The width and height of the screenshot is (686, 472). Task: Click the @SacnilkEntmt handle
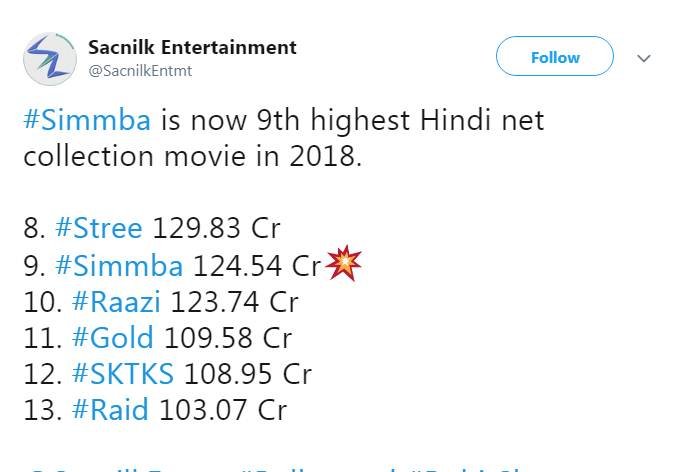pos(140,71)
